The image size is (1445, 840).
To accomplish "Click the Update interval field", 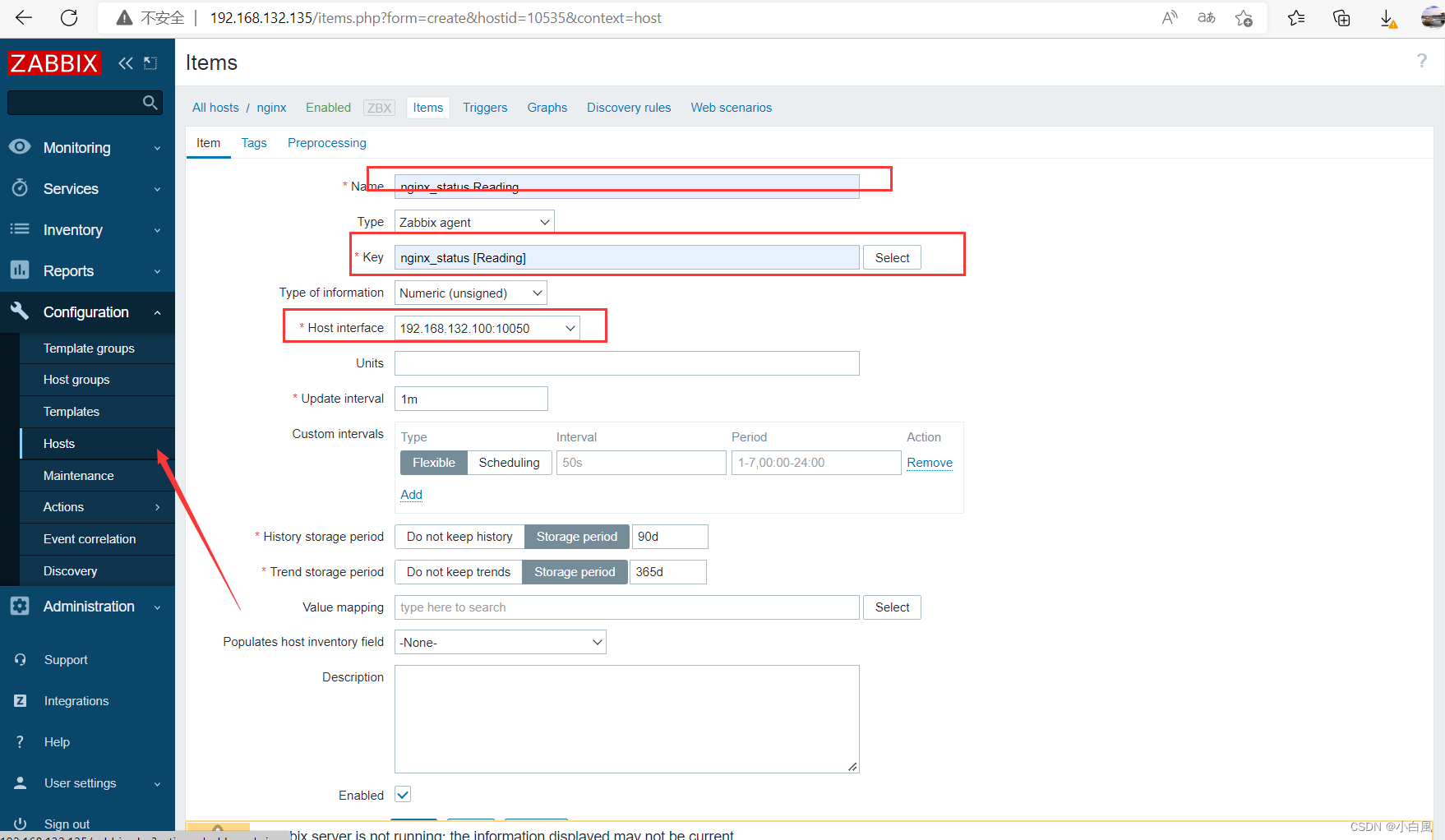I will [x=471, y=399].
